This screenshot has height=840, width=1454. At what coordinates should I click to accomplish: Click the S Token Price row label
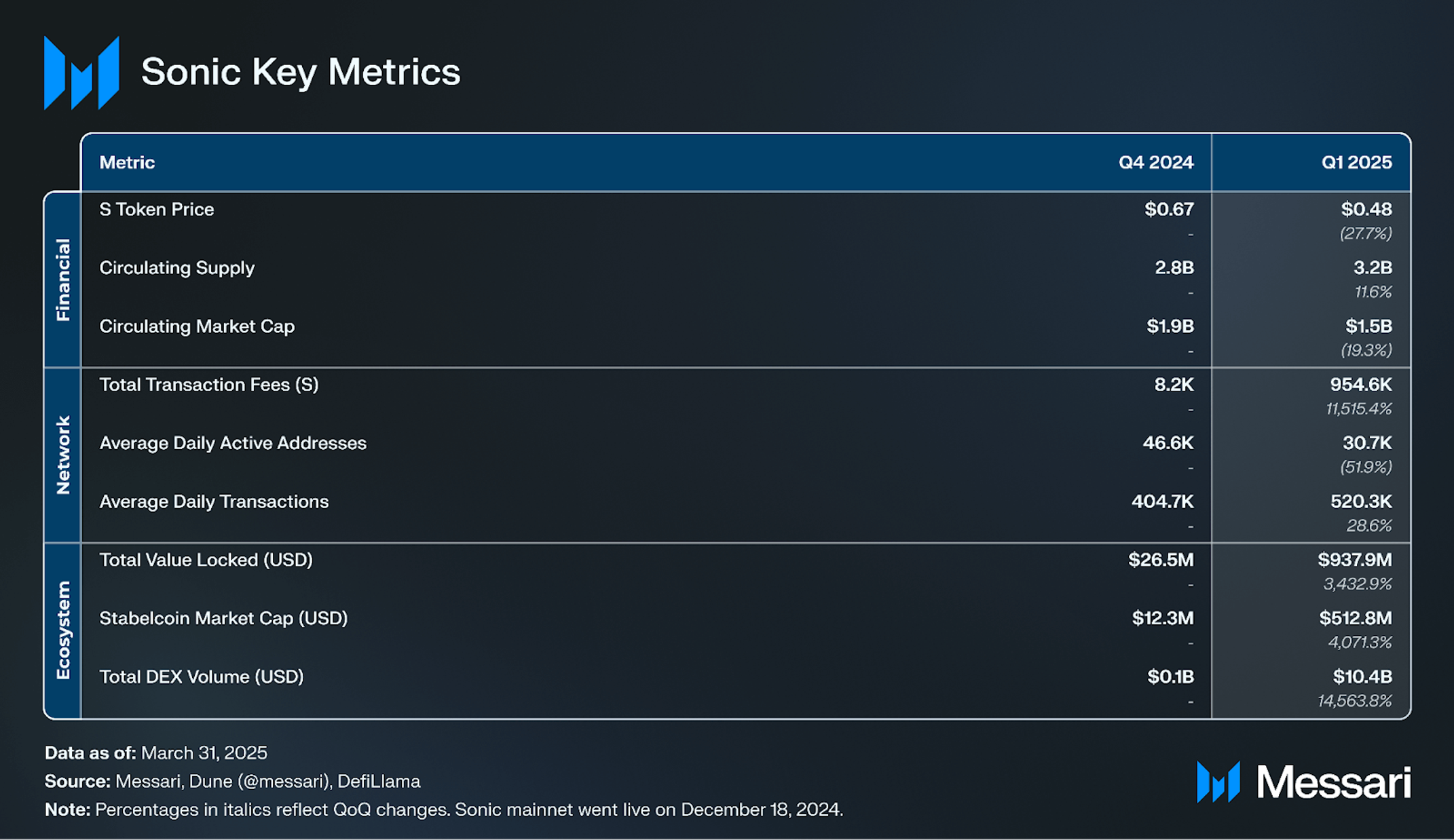(x=157, y=209)
